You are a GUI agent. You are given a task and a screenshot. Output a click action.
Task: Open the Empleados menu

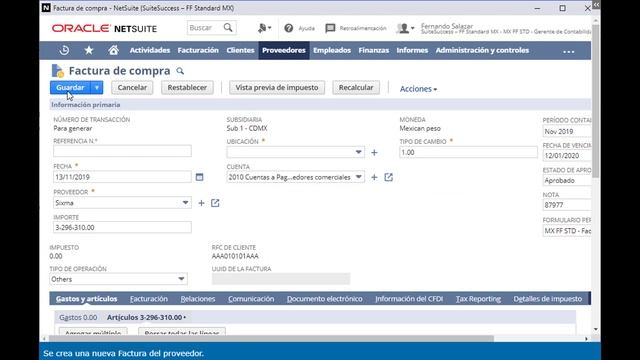coord(332,50)
